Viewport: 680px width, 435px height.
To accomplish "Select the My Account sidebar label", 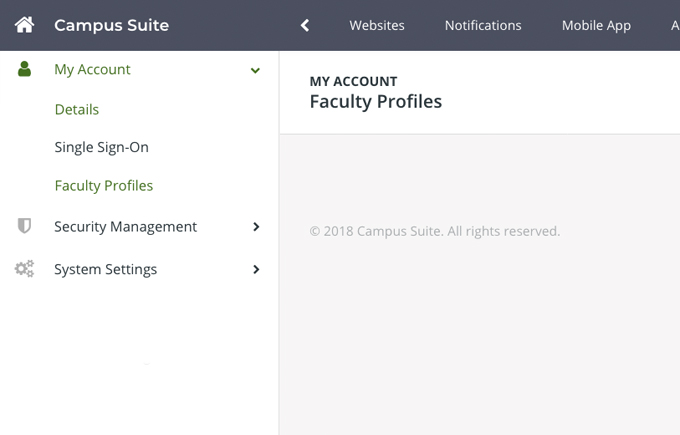I will pyautogui.click(x=92, y=70).
